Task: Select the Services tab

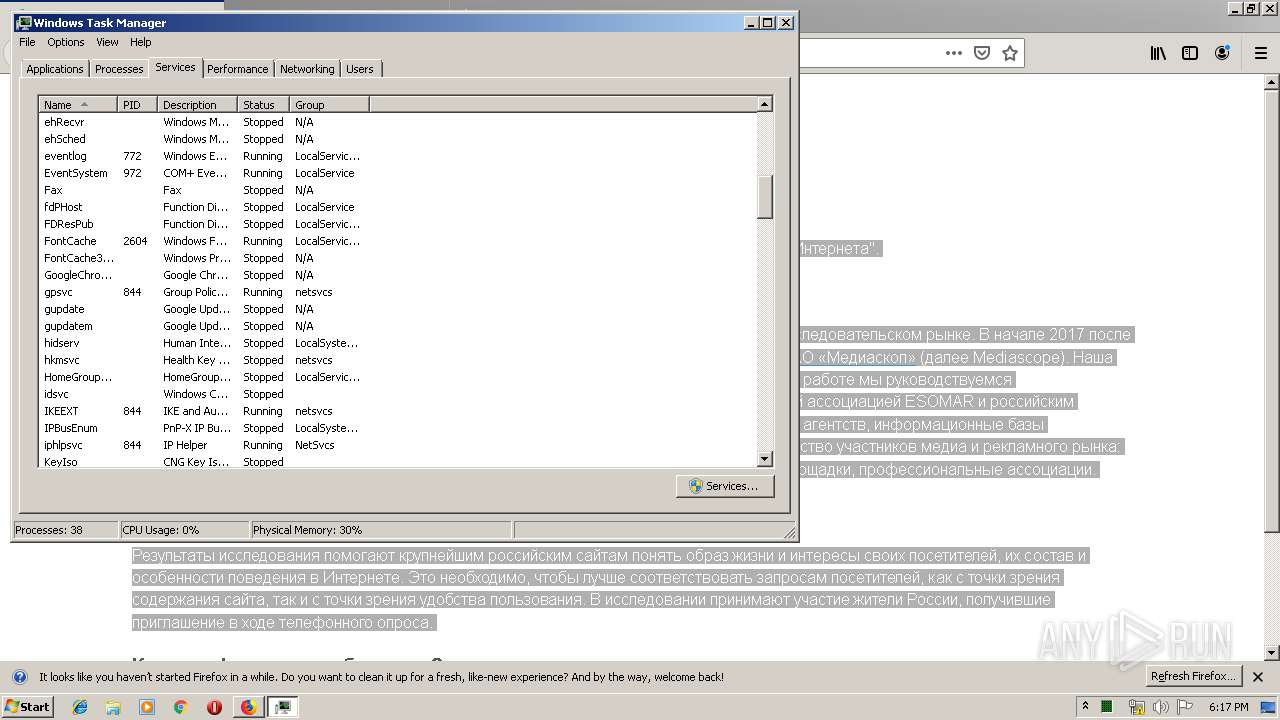Action: pos(175,67)
